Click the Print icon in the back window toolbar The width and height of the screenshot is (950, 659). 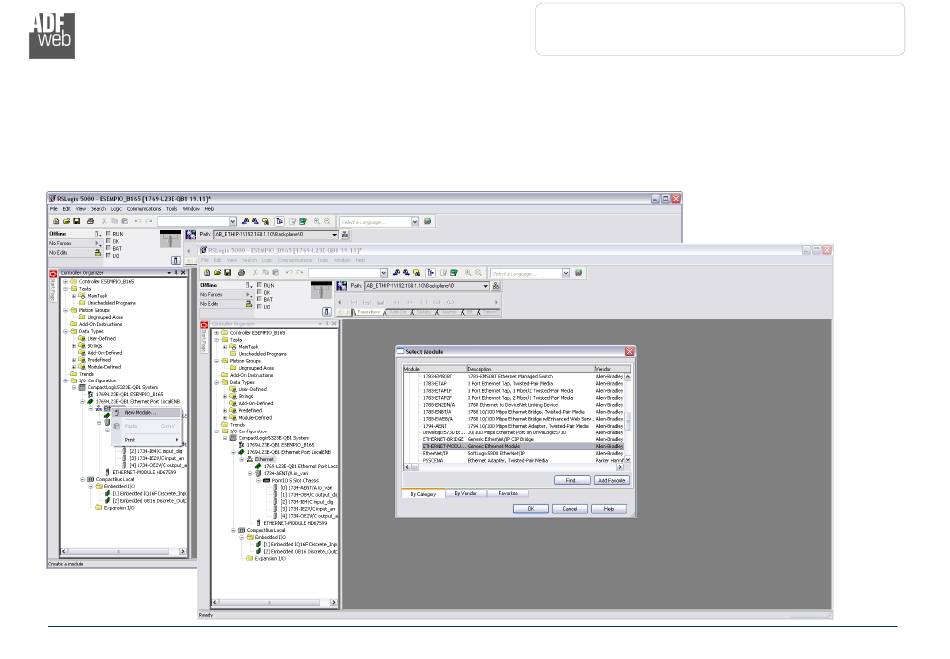(90, 220)
